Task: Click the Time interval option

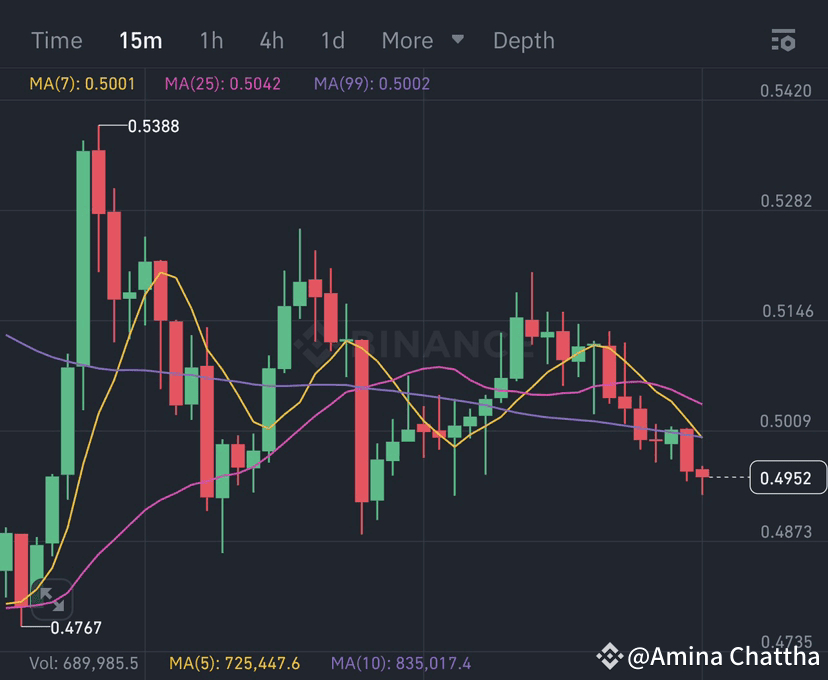Action: [57, 41]
